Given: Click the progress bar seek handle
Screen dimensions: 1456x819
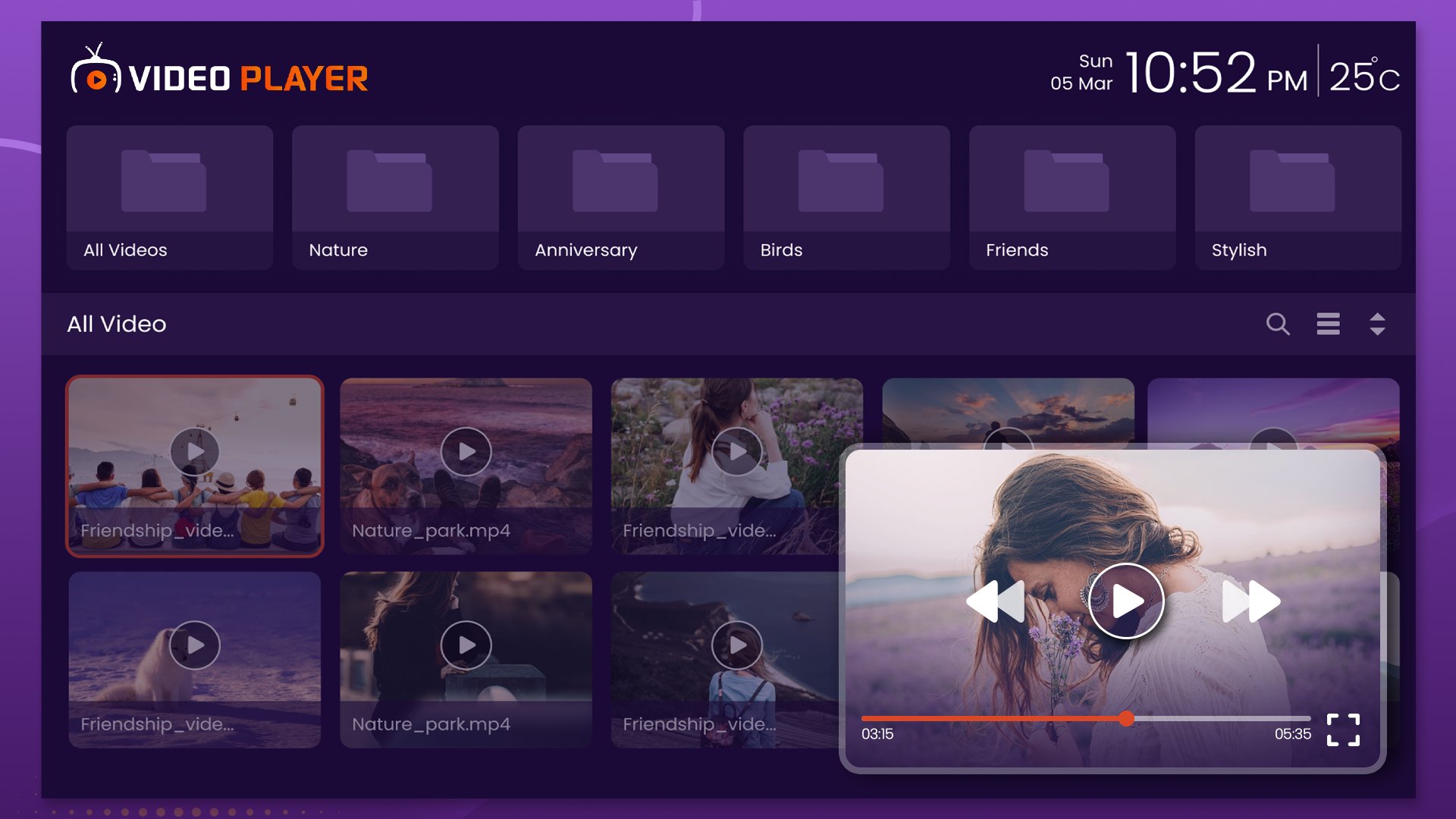Looking at the screenshot, I should 1127,718.
